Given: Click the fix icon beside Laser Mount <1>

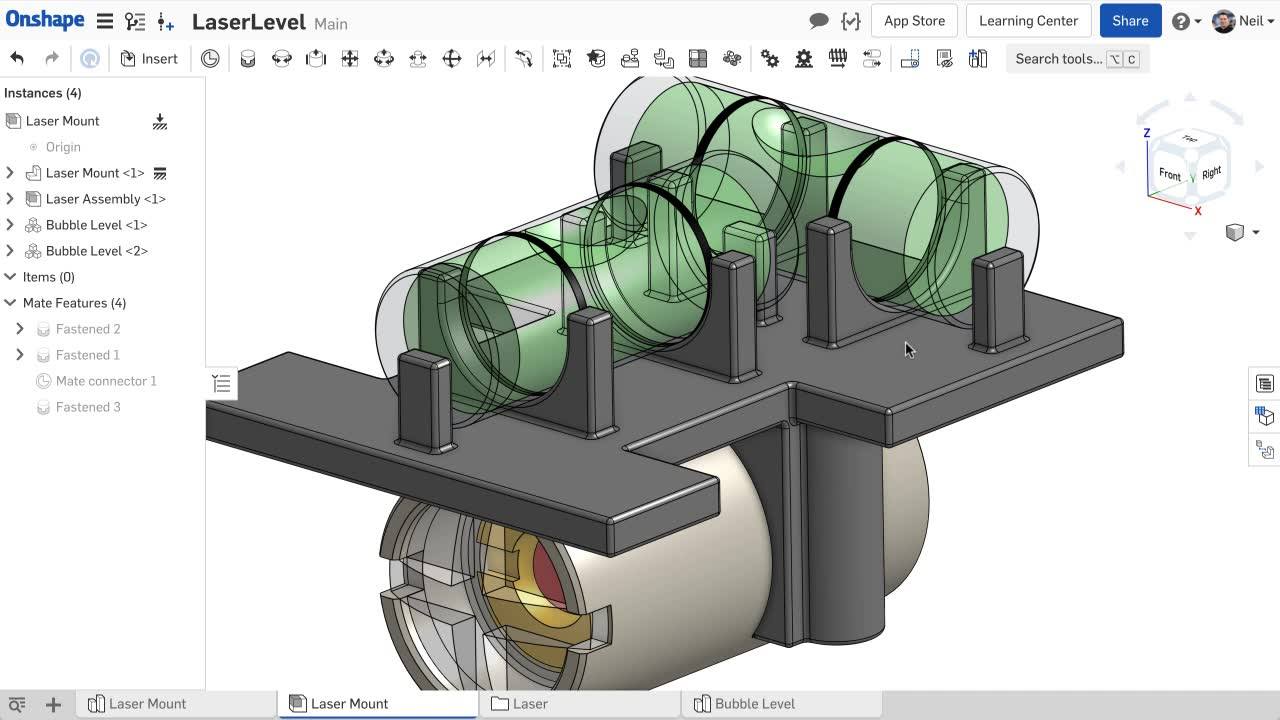Looking at the screenshot, I should (160, 173).
